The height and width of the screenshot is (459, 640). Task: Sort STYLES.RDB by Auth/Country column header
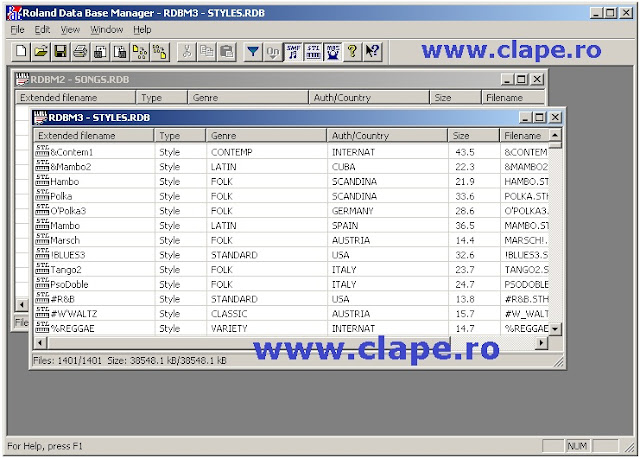click(387, 135)
